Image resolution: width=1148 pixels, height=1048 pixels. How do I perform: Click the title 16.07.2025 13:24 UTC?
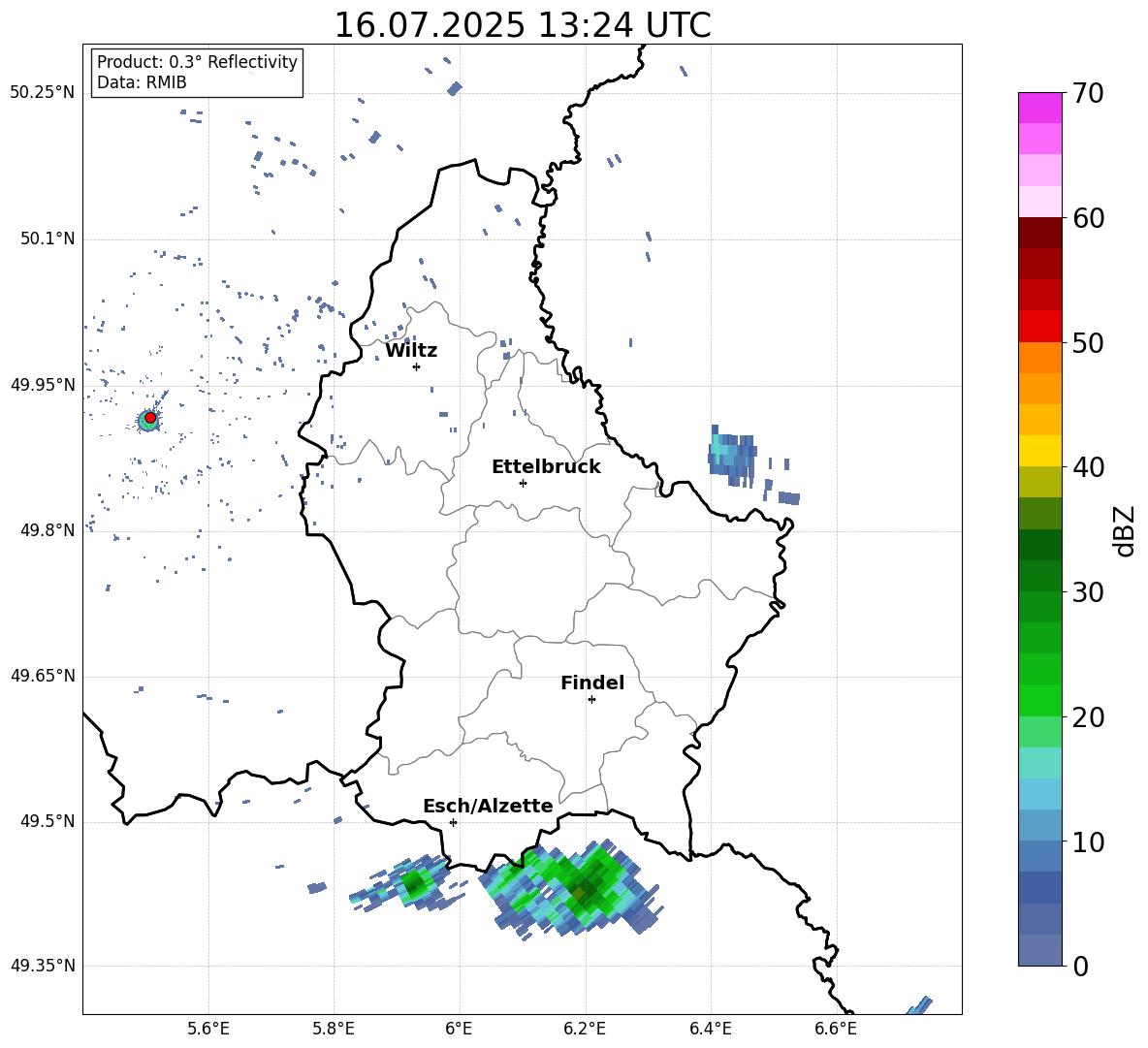[x=523, y=25]
